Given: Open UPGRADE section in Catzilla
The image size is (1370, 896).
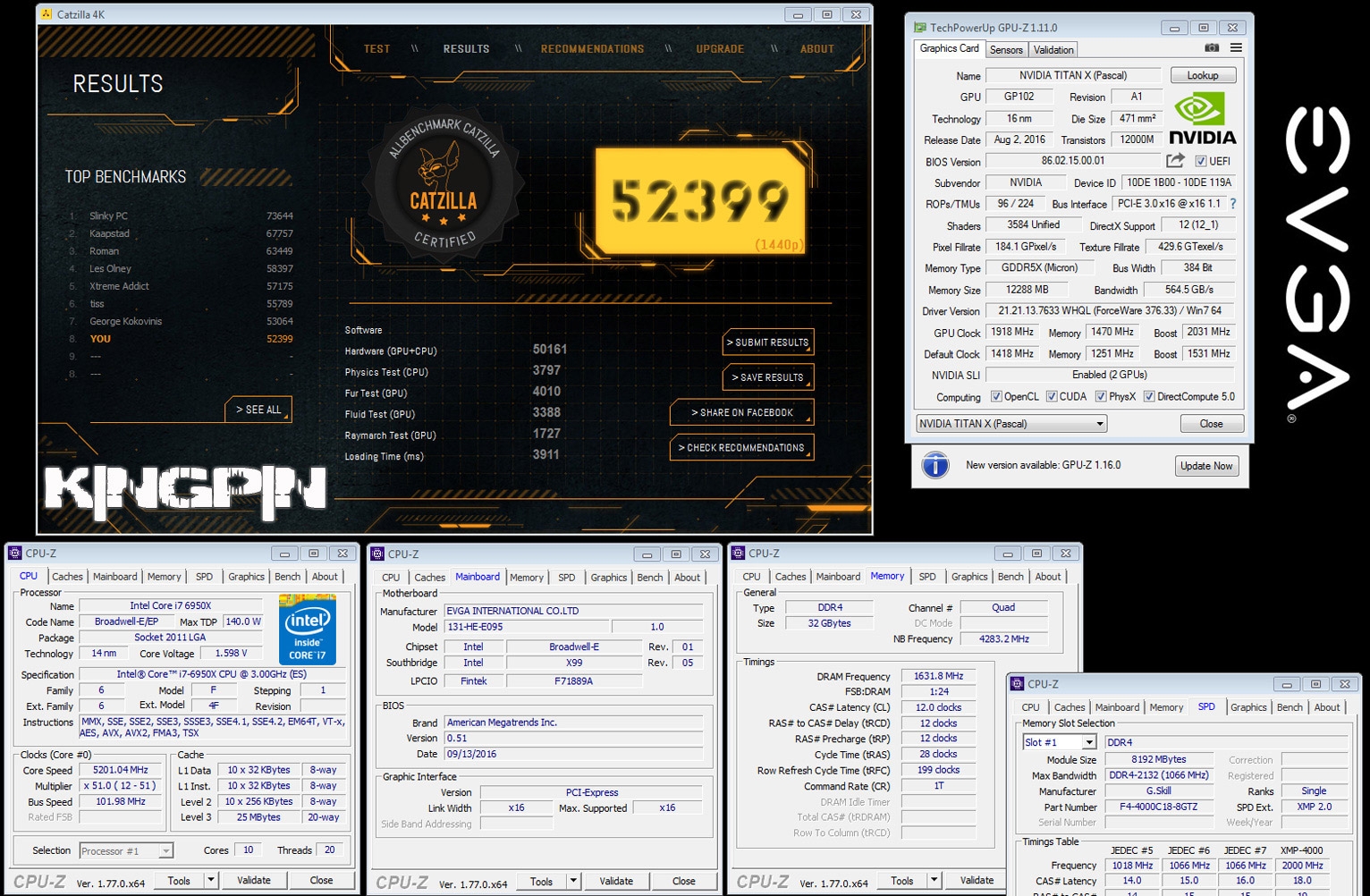Looking at the screenshot, I should pyautogui.click(x=720, y=49).
